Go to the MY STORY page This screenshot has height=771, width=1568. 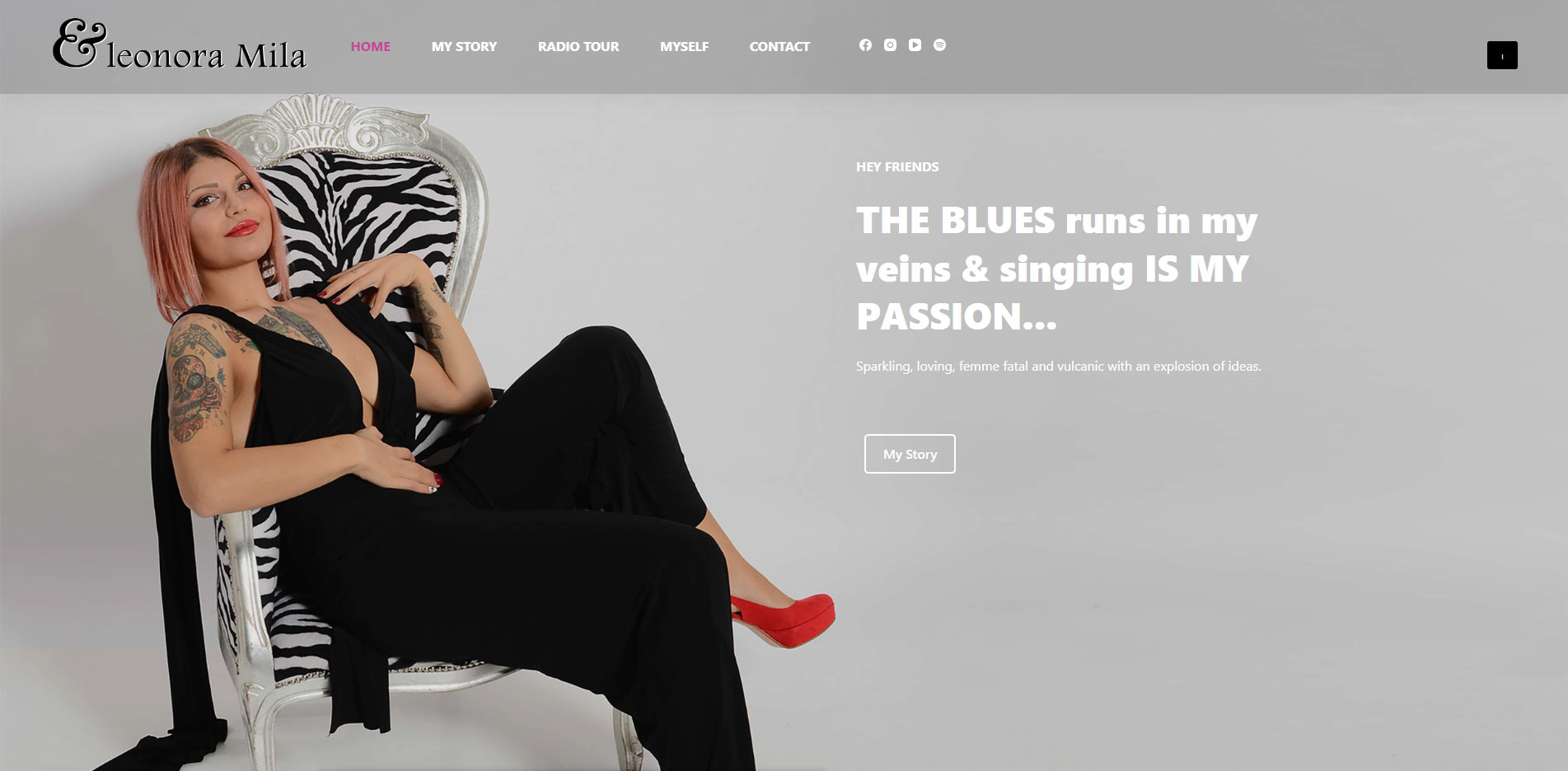click(464, 47)
